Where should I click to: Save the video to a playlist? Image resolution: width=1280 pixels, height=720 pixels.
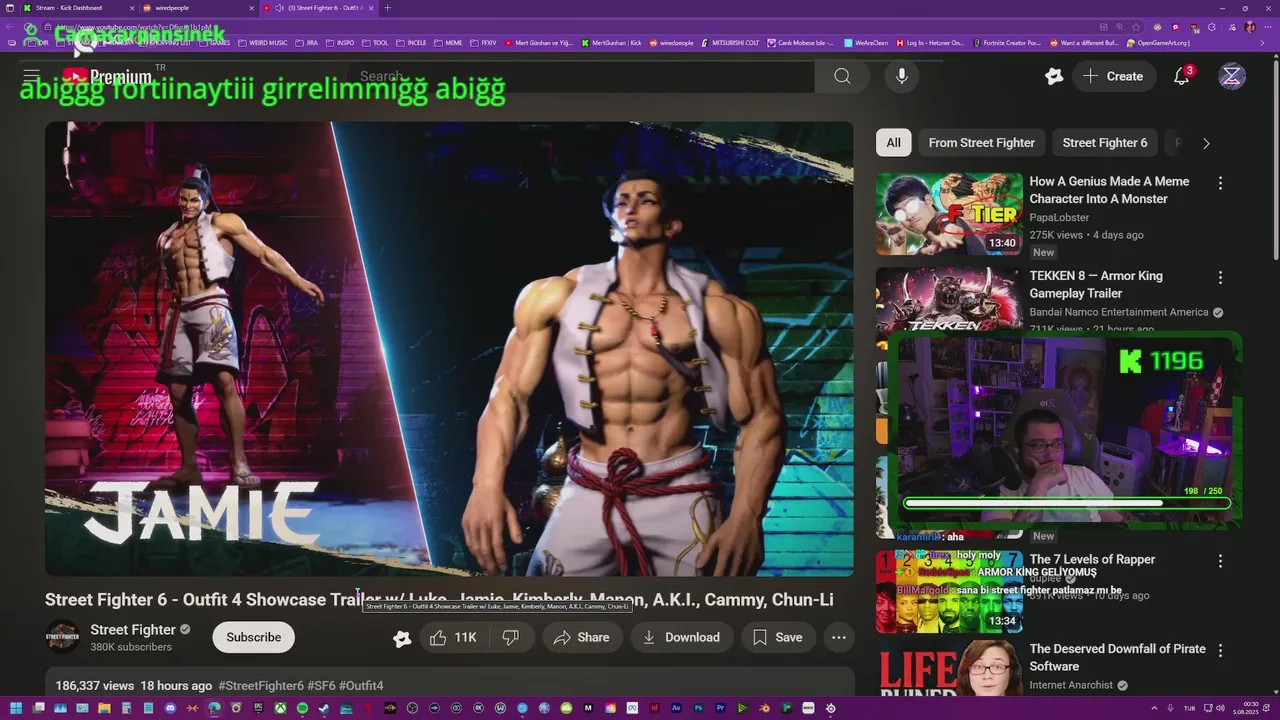click(777, 637)
